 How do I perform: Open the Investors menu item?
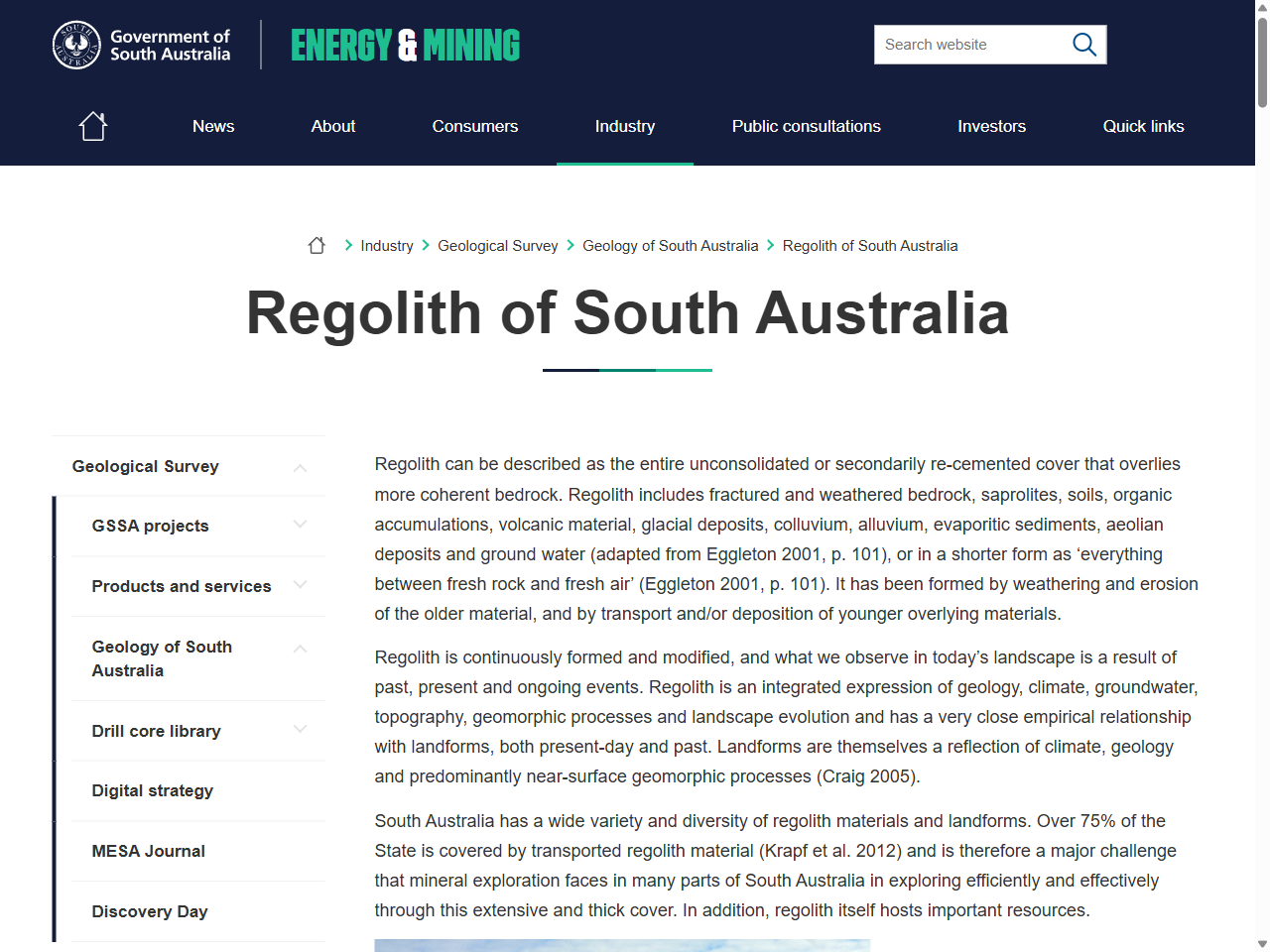[991, 126]
